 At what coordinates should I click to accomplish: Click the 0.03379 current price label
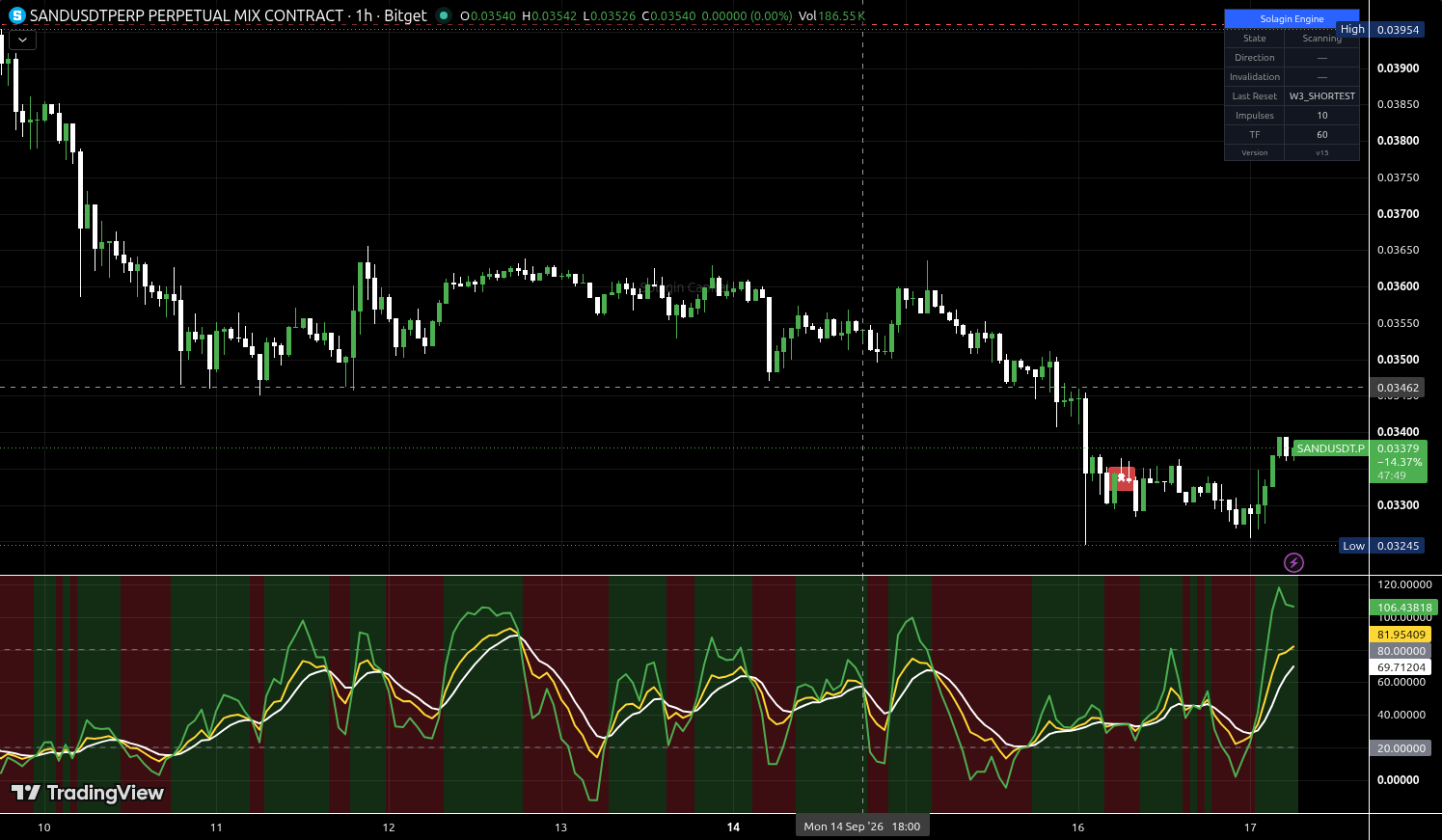click(1398, 448)
